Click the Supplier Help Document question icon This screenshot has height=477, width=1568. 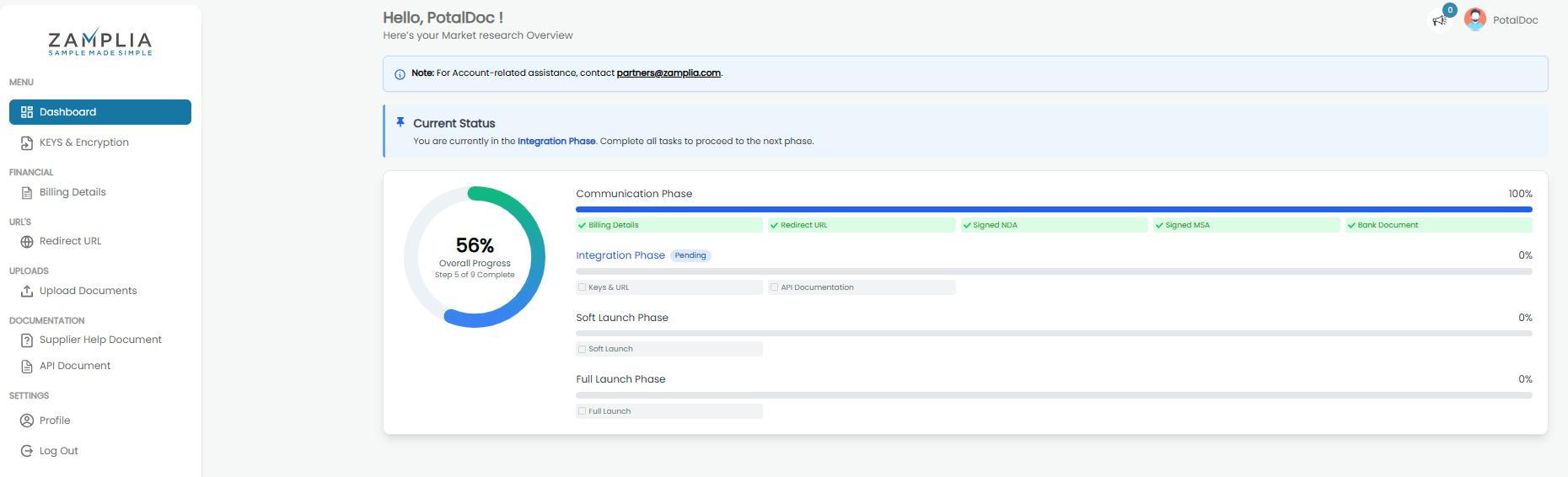27,340
